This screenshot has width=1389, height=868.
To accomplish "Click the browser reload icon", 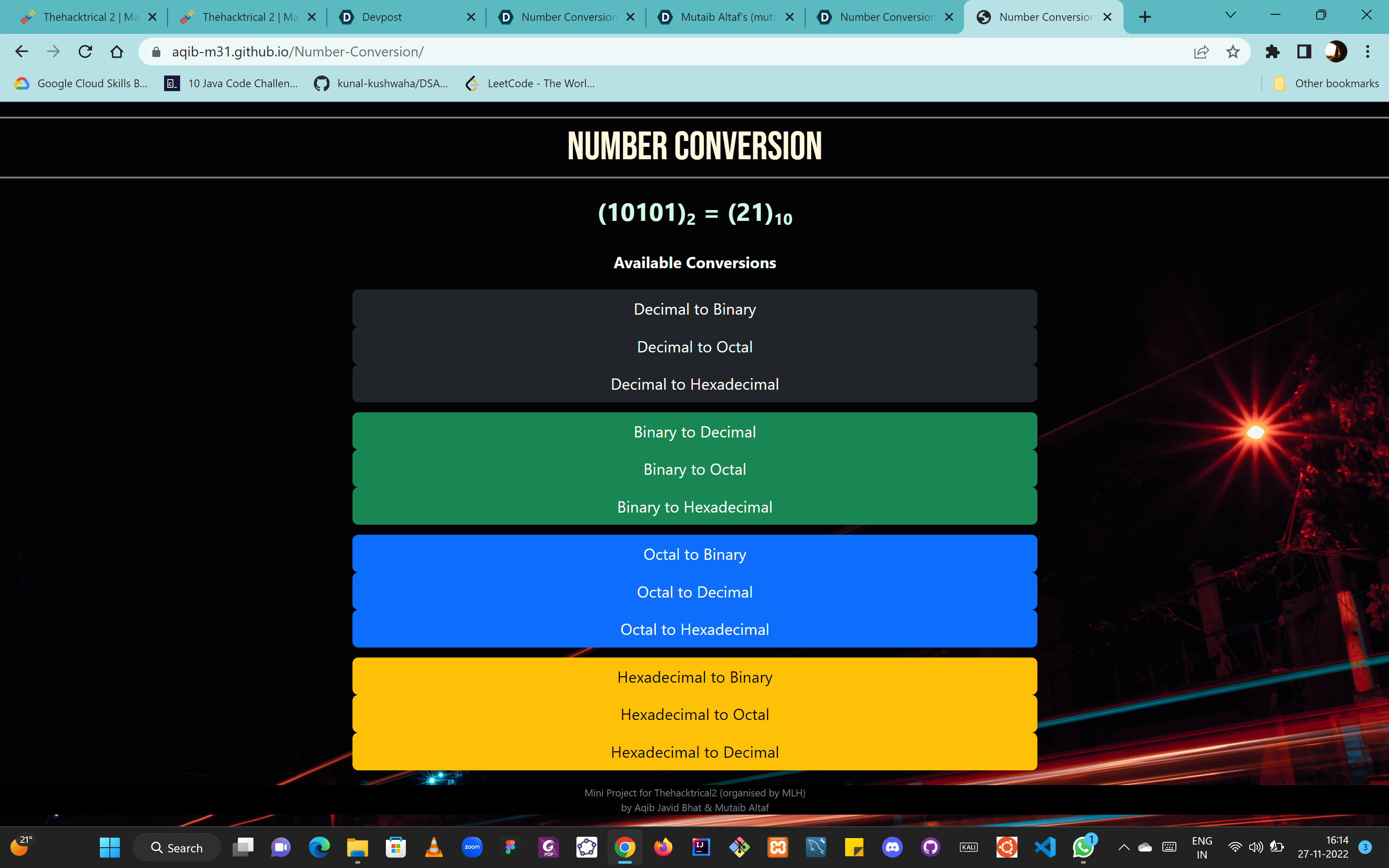I will [85, 52].
